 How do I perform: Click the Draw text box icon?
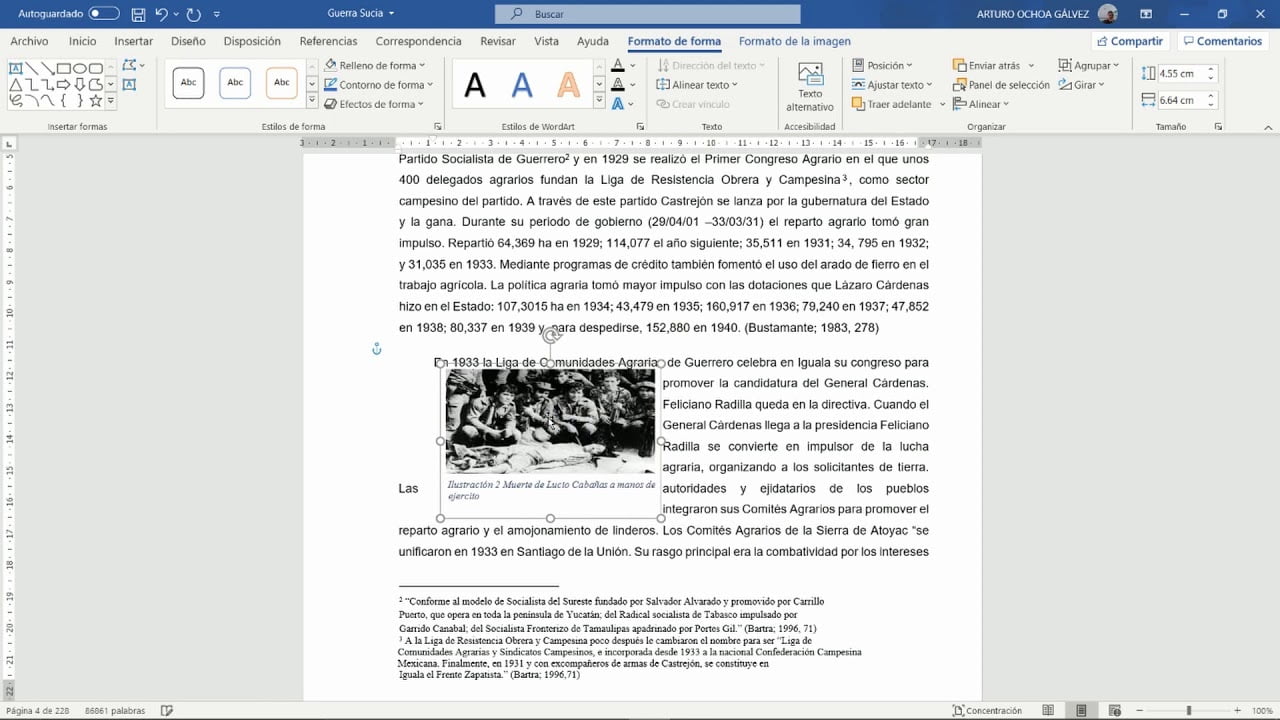(129, 84)
